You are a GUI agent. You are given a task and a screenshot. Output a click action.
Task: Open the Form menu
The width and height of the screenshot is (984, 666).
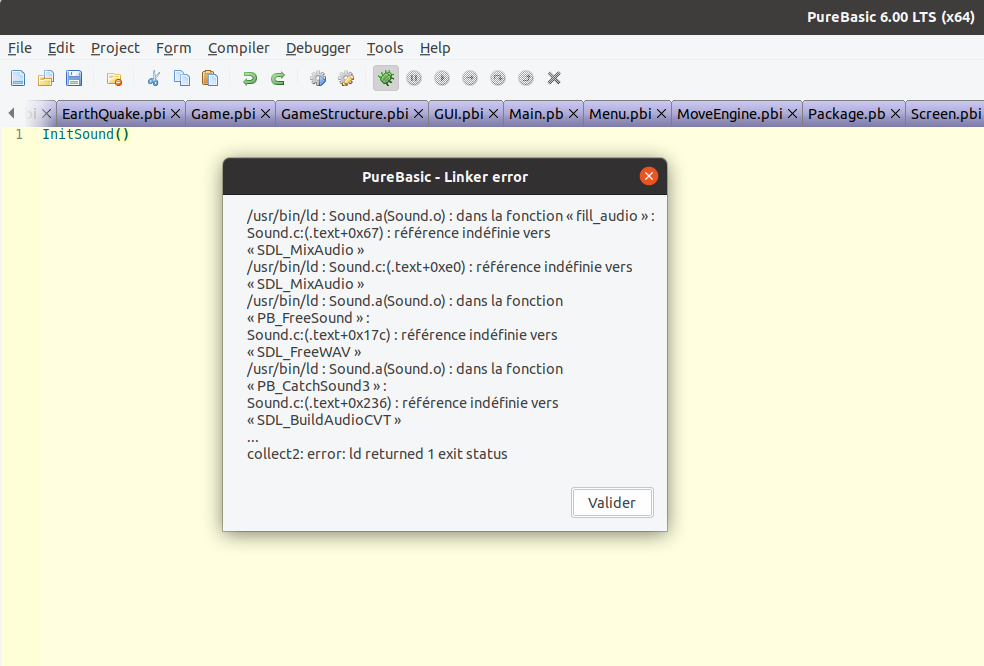coord(173,48)
